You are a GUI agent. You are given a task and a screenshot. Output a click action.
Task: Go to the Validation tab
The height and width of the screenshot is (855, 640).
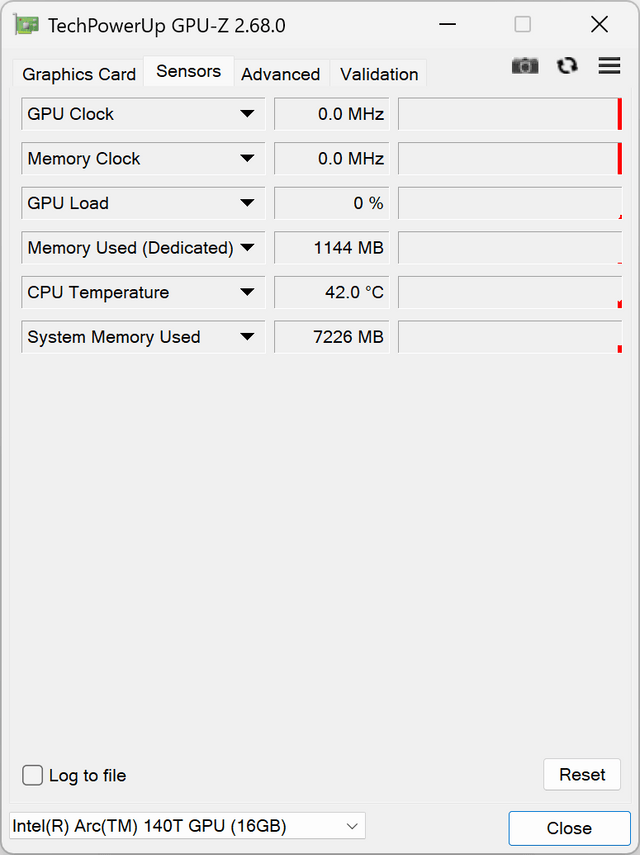[x=379, y=74]
